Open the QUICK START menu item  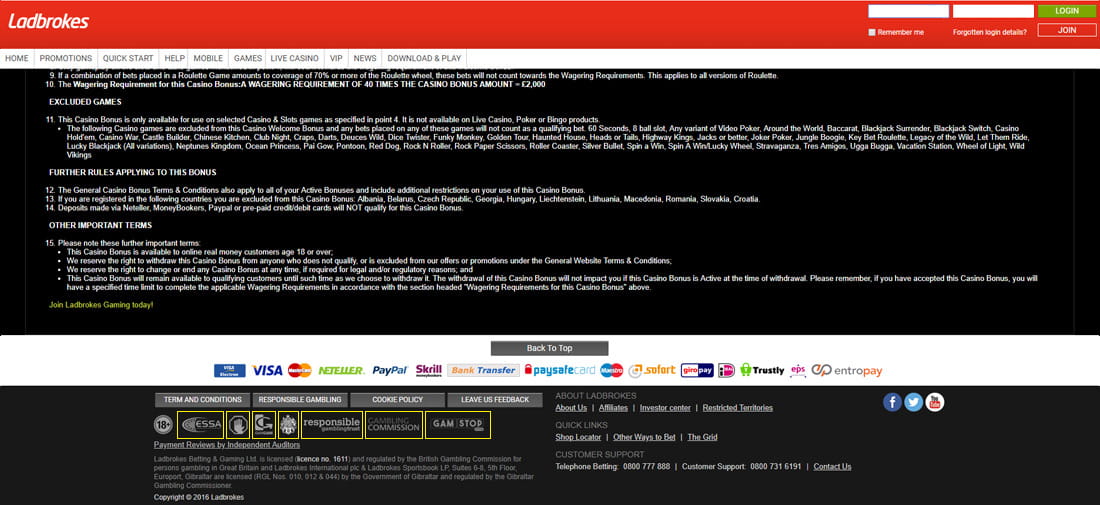pyautogui.click(x=128, y=58)
